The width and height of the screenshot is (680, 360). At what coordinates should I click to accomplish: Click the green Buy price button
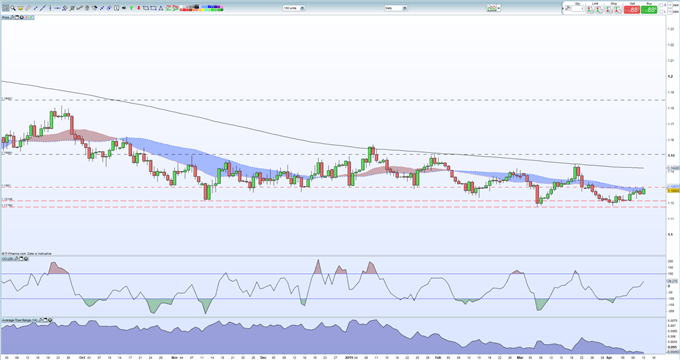pyautogui.click(x=649, y=10)
